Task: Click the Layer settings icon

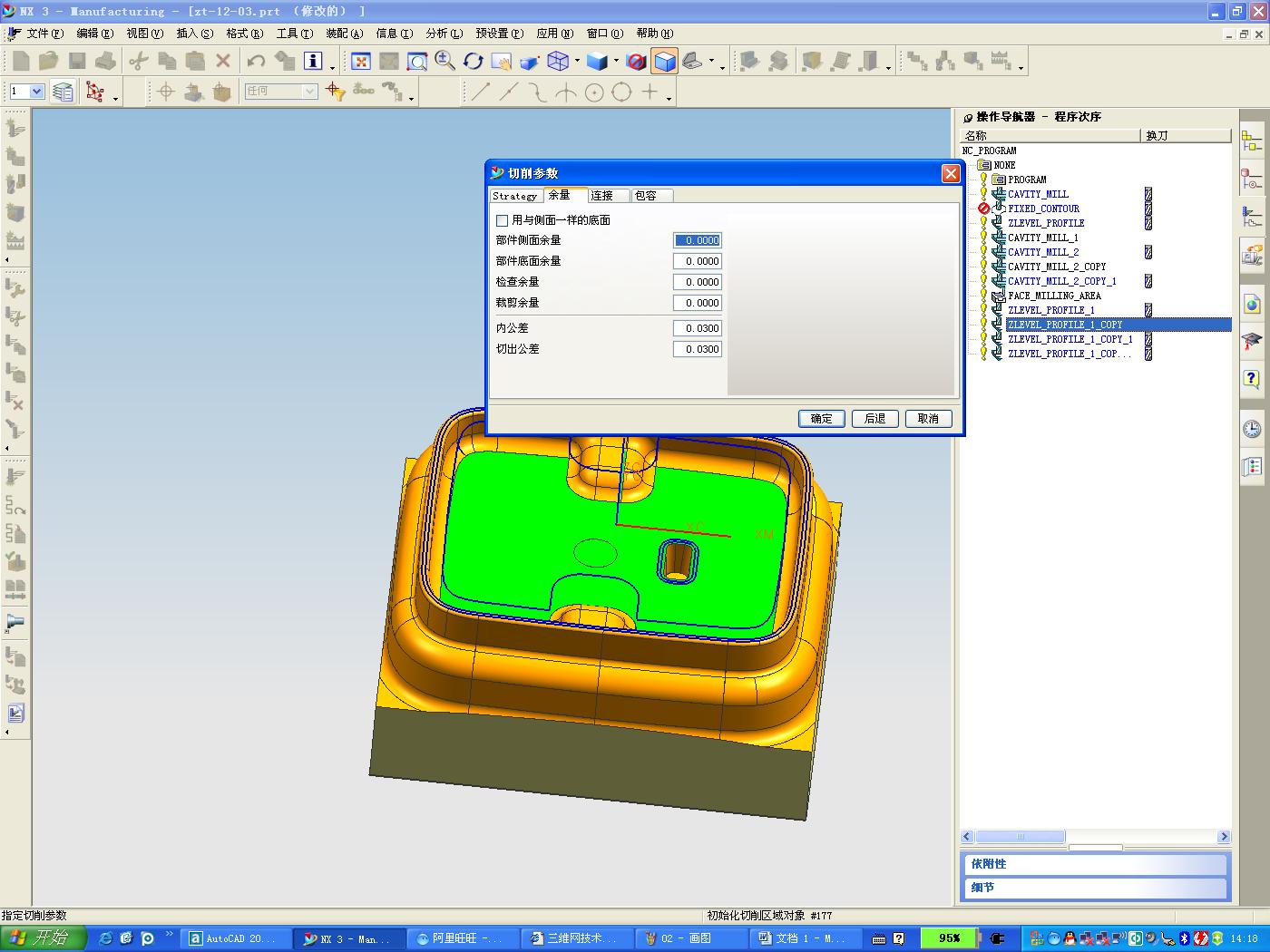Action: point(63,92)
